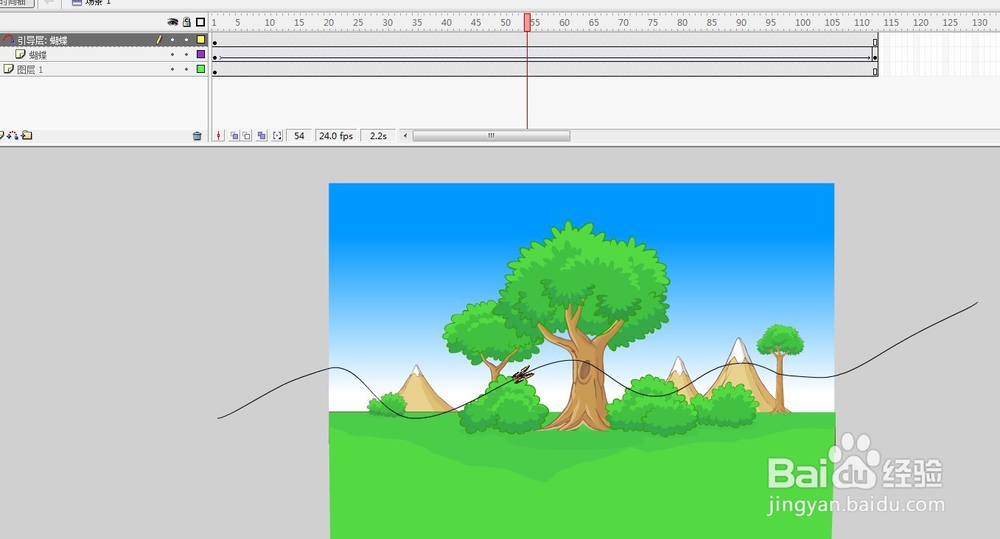Viewport: 1000px width, 539px height.
Task: Click yellow outline swatch of 引导层 layer
Action: [x=201, y=40]
